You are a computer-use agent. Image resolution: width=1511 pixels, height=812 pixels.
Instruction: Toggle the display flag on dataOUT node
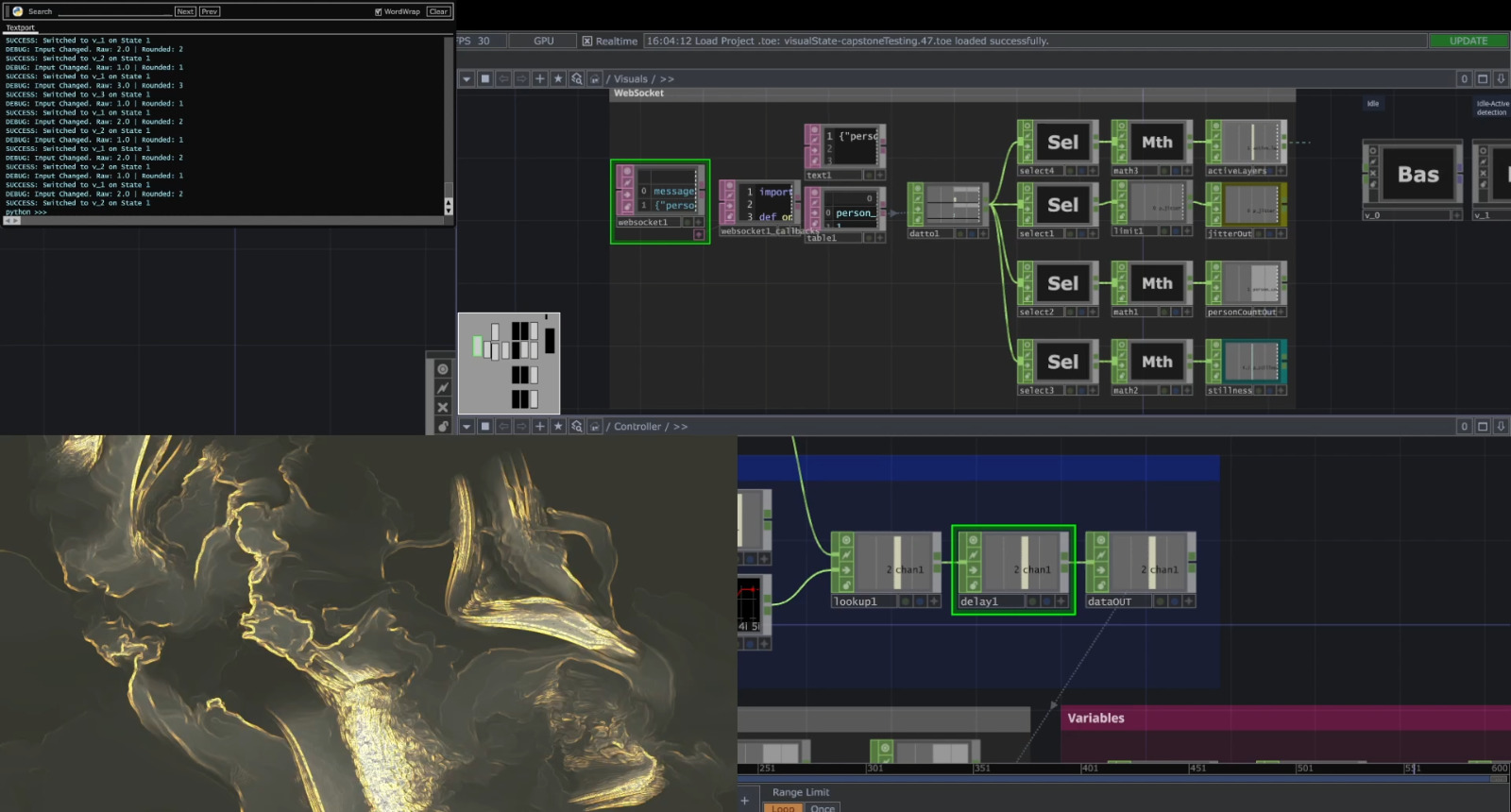pos(1175,601)
